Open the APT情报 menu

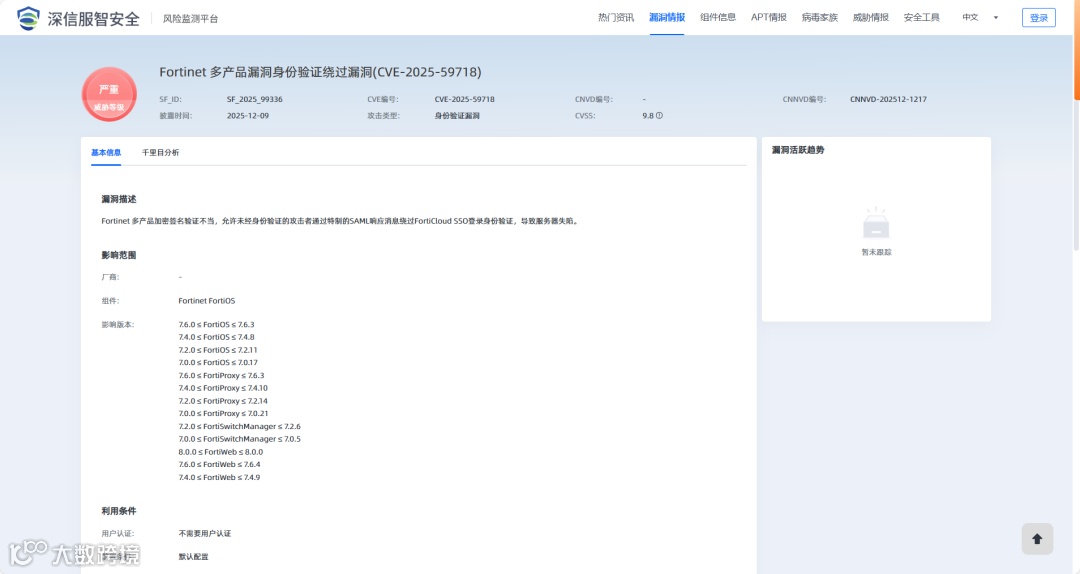pos(769,17)
